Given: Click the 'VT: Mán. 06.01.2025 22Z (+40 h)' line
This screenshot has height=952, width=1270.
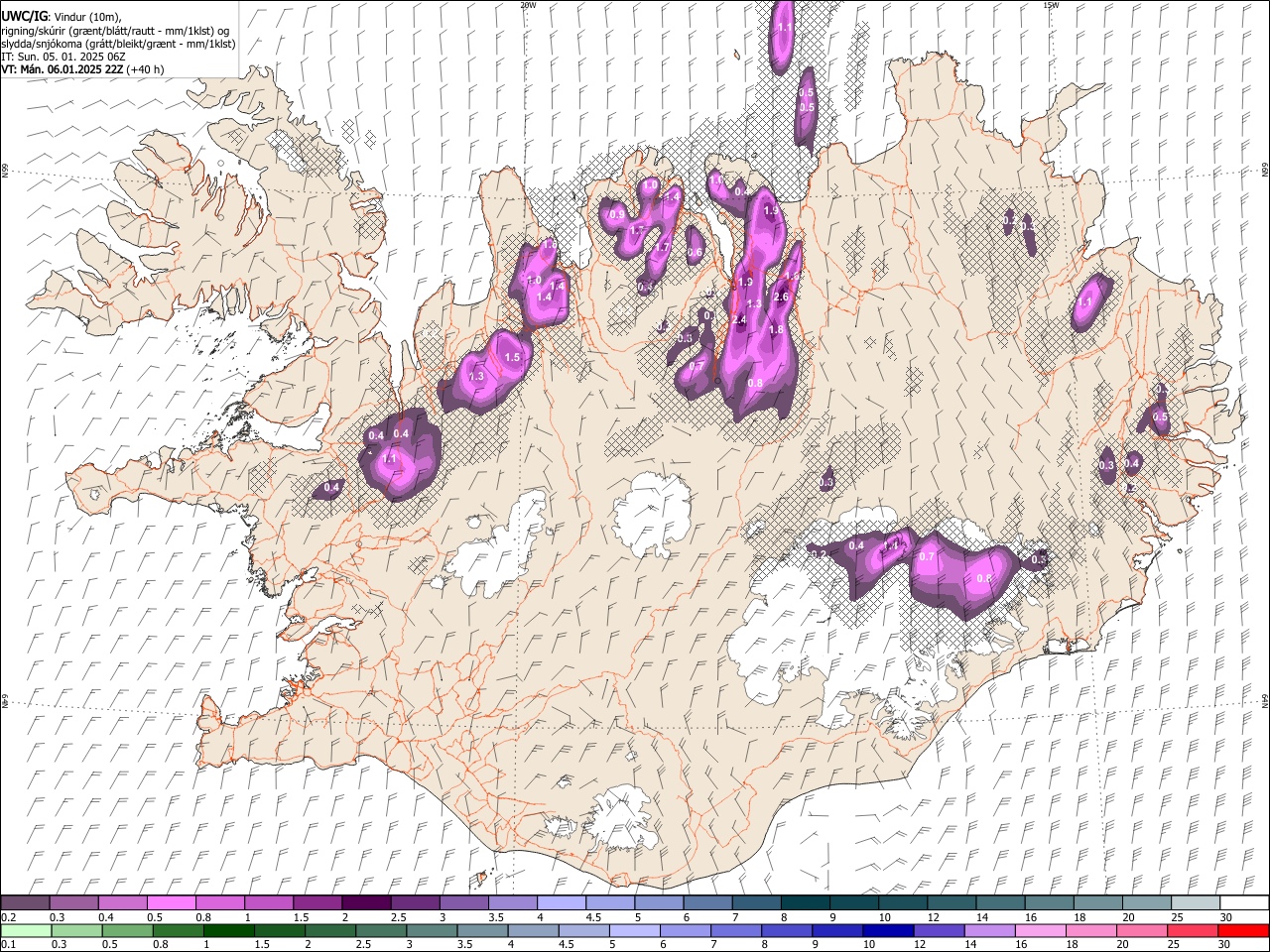Looking at the screenshot, I should point(82,69).
